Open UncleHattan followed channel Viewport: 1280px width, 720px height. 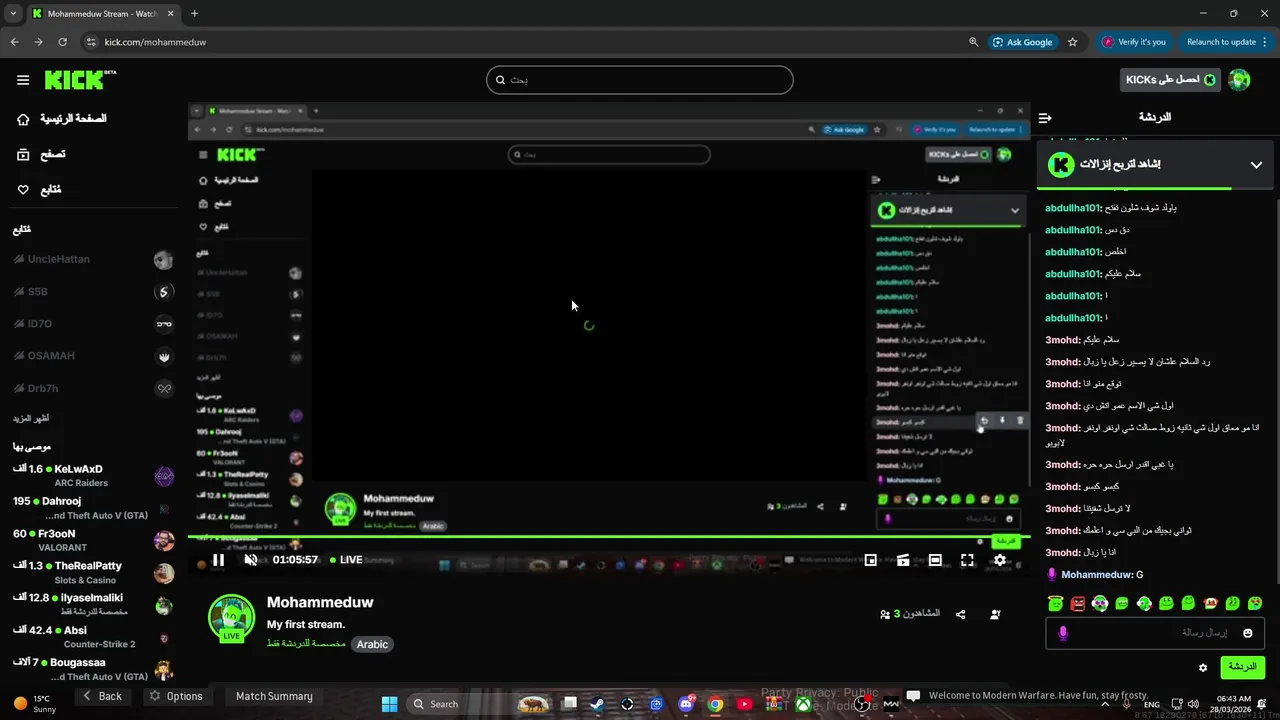coord(94,259)
